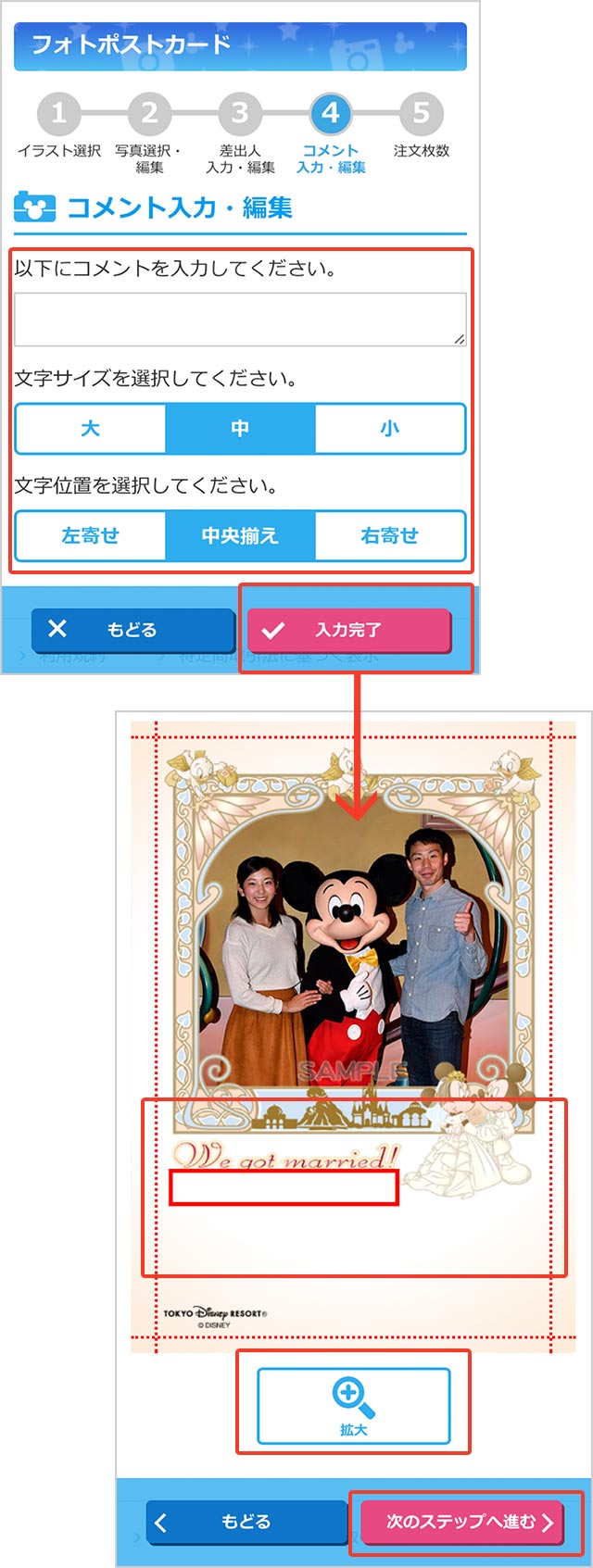The width and height of the screenshot is (593, 1568).
Task: Choose 右寄せ text alignment
Action: (390, 535)
